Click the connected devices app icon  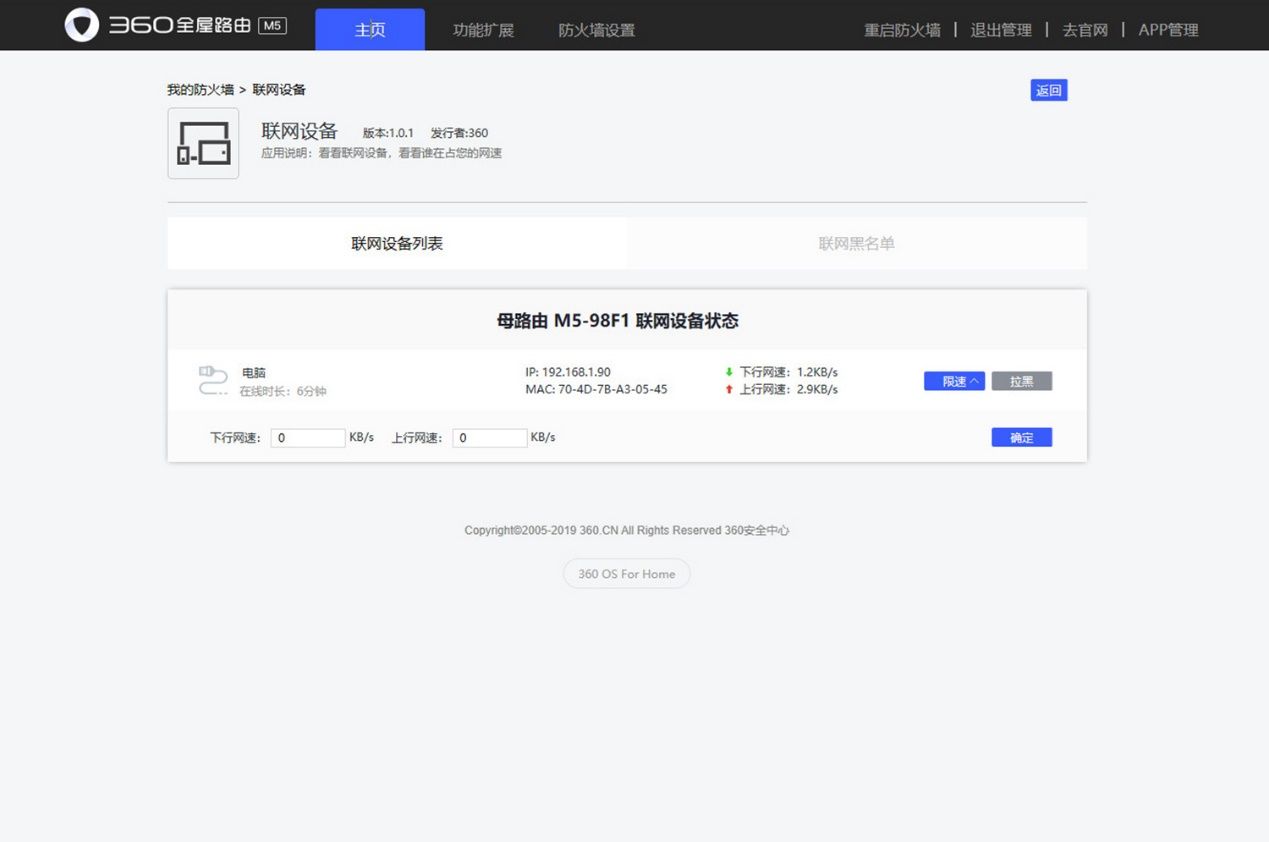tap(203, 143)
